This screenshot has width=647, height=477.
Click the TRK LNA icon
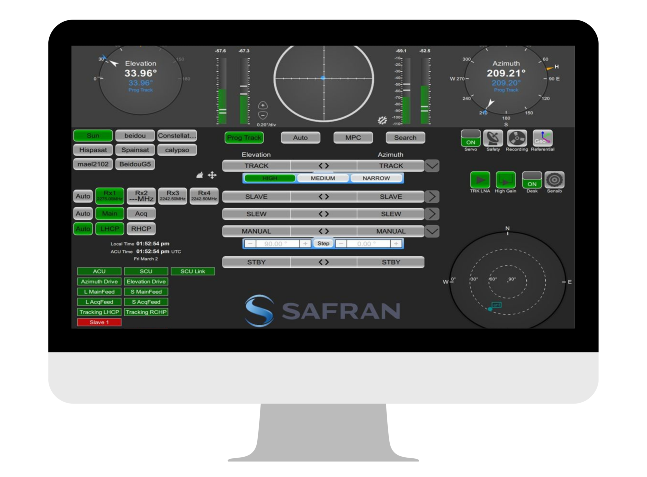click(x=480, y=180)
